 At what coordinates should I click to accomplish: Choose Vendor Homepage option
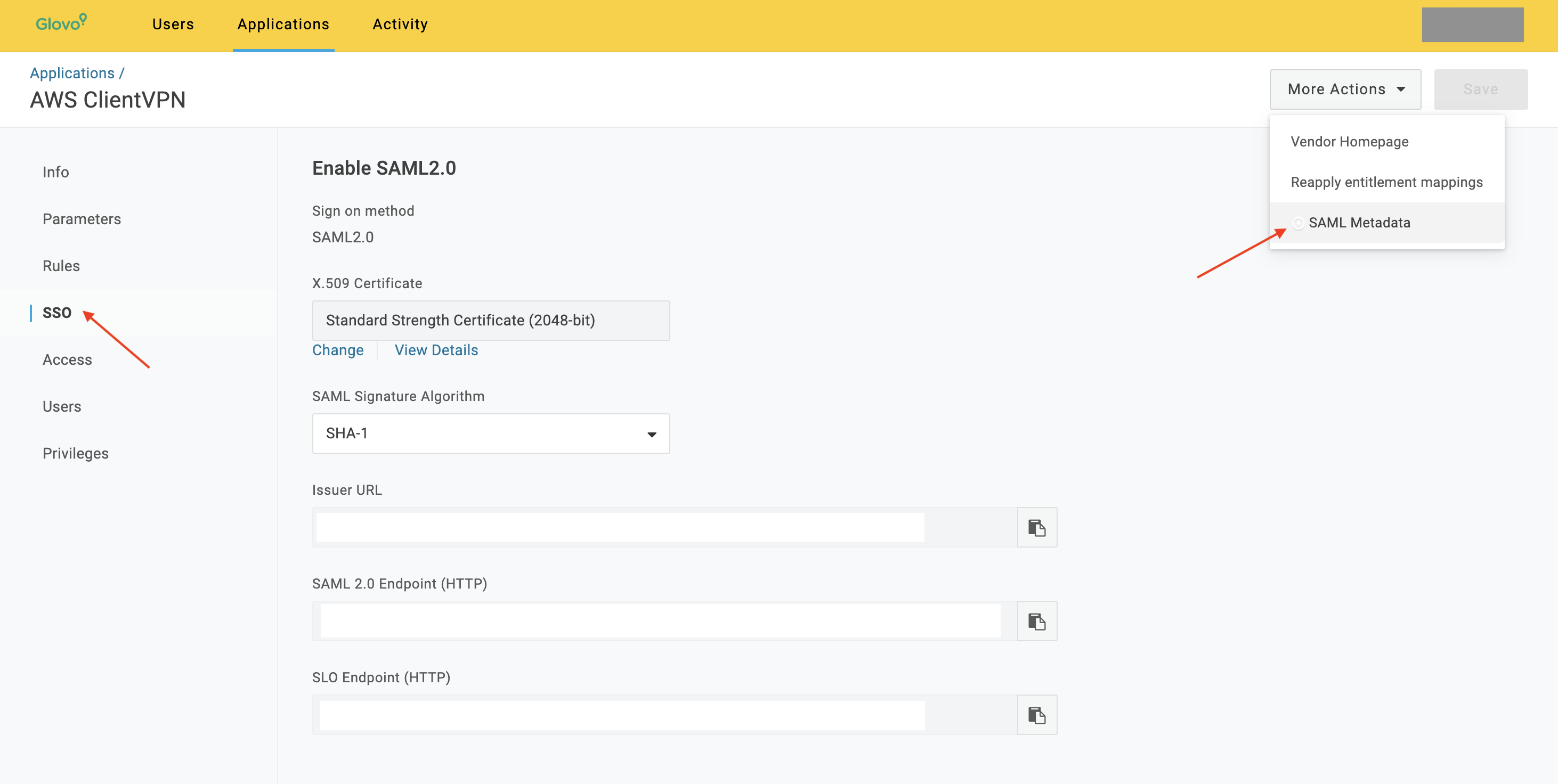tap(1349, 142)
